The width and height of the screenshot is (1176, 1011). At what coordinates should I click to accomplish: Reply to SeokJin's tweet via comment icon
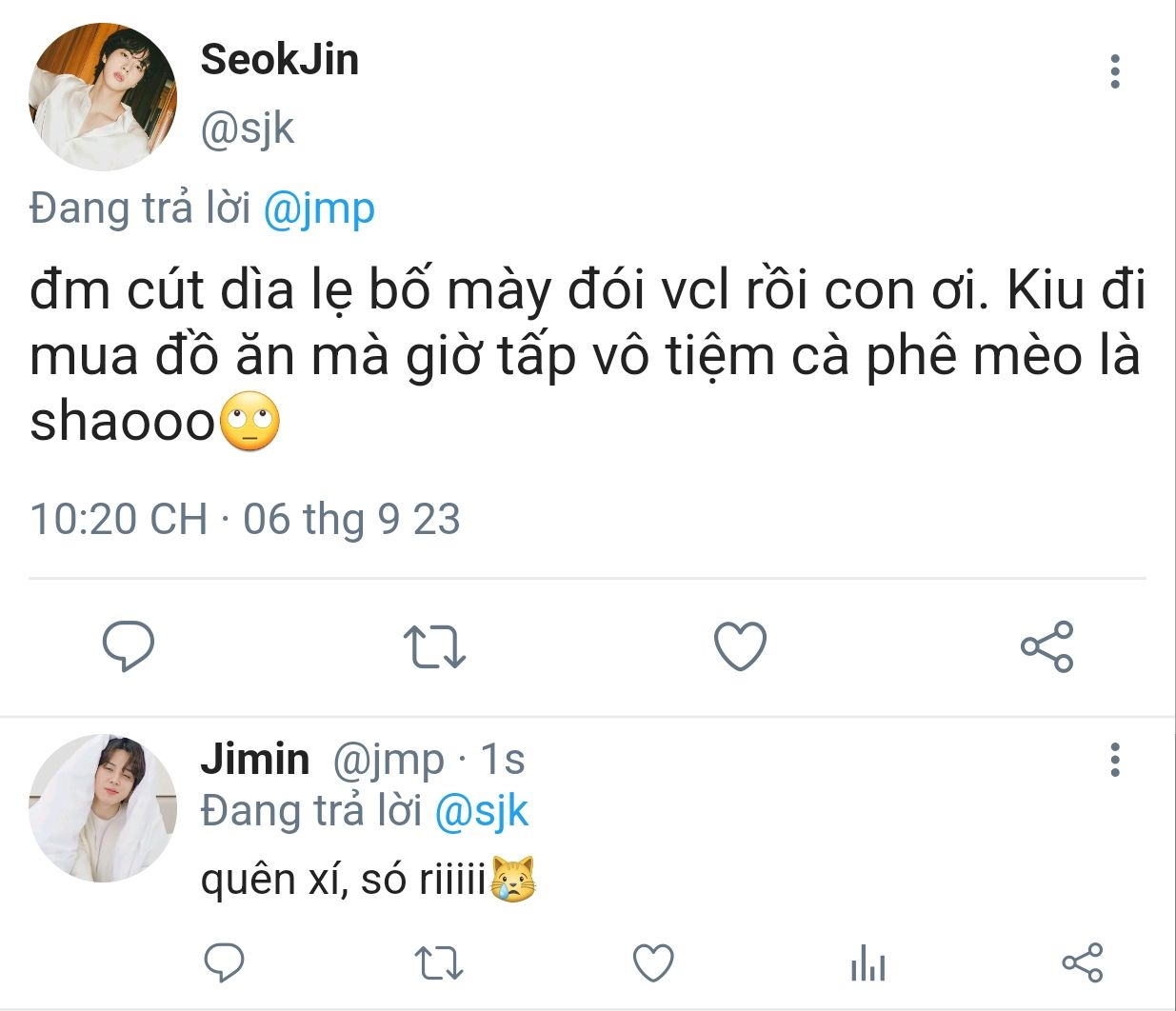(129, 646)
